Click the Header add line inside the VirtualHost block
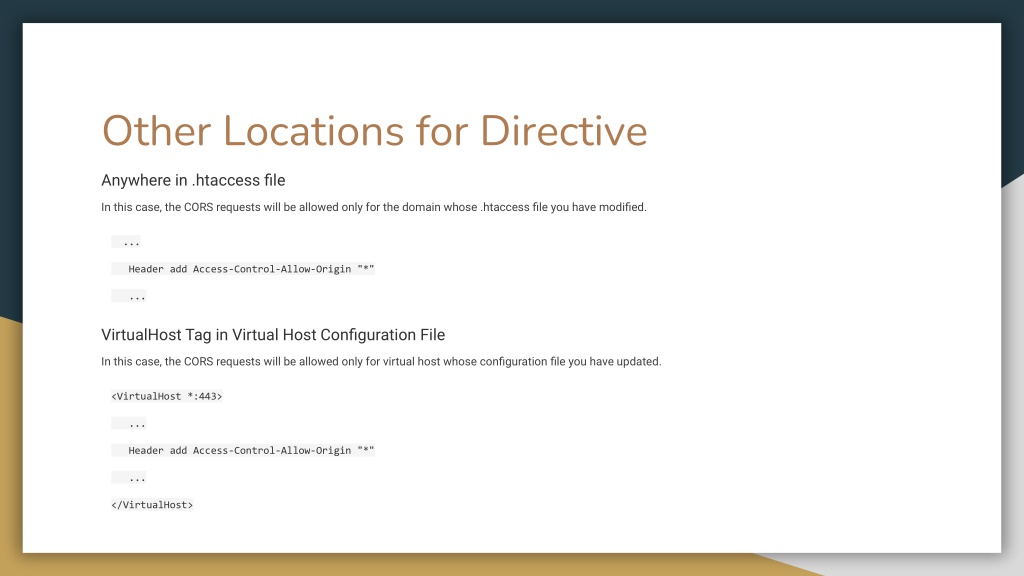Viewport: 1024px width, 576px height. coord(243,451)
